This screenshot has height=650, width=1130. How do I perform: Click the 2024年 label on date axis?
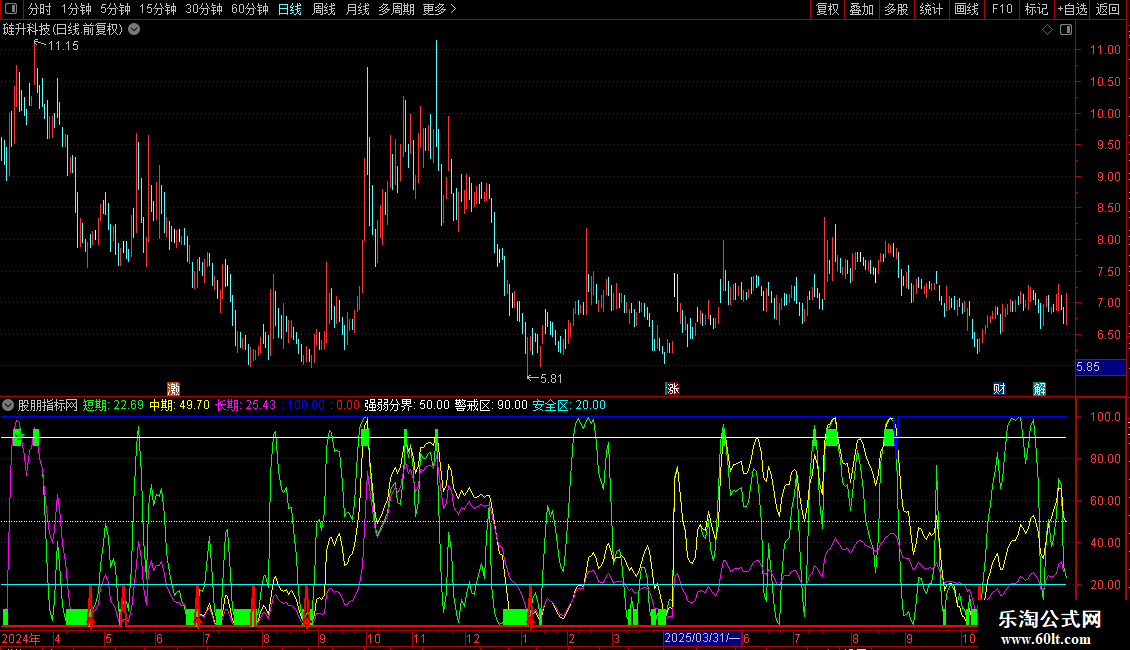(x=21, y=638)
